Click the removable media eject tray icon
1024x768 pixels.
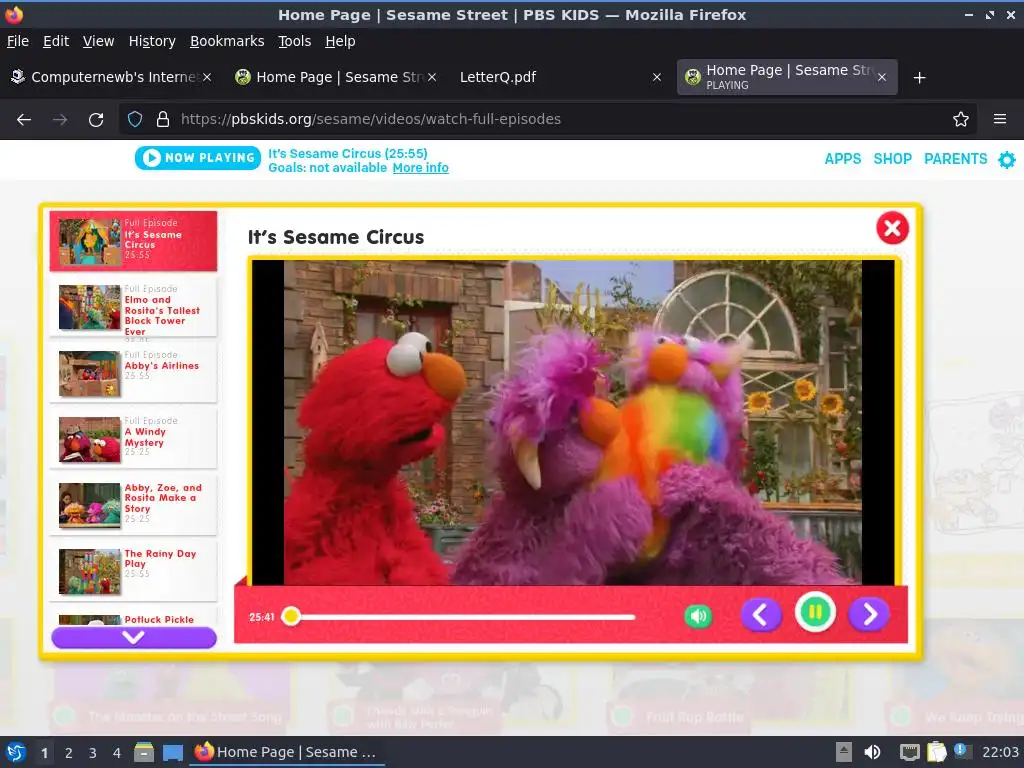[x=844, y=752]
